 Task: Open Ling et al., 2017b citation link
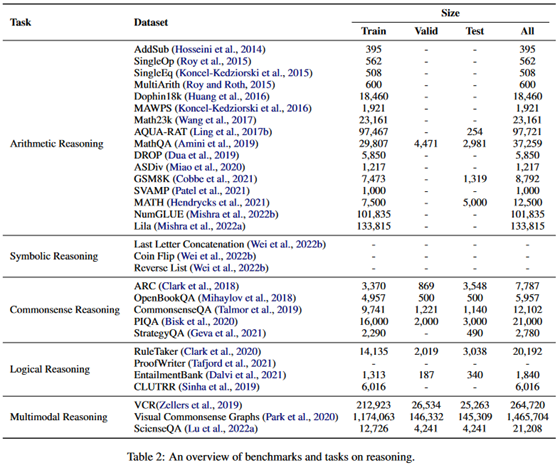231,132
